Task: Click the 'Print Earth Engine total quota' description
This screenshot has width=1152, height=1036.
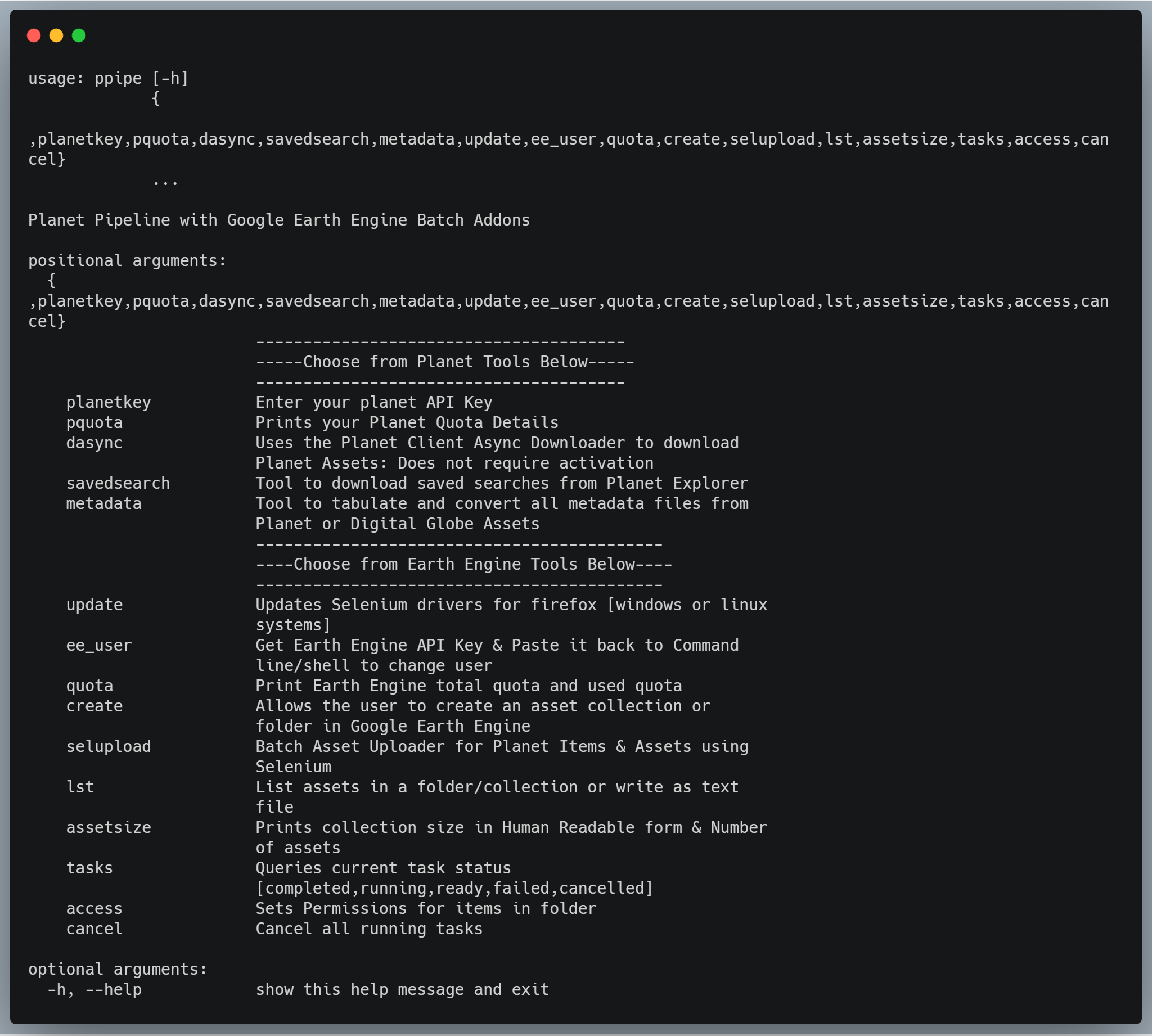Action: 468,686
